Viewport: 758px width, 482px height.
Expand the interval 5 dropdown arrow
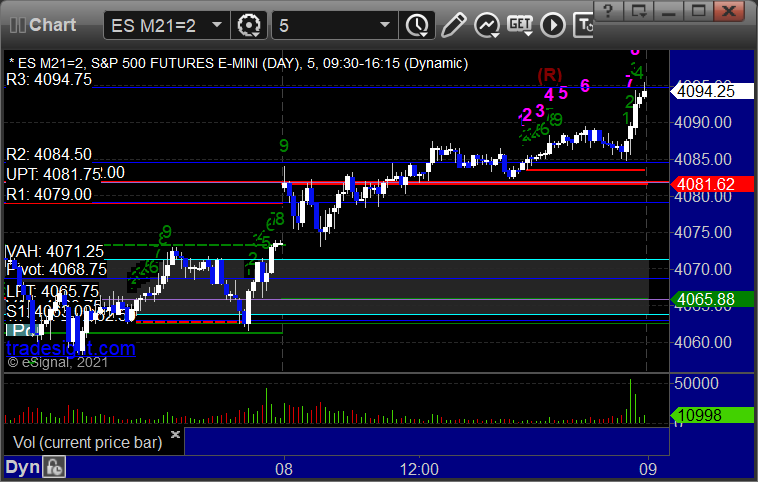point(385,24)
